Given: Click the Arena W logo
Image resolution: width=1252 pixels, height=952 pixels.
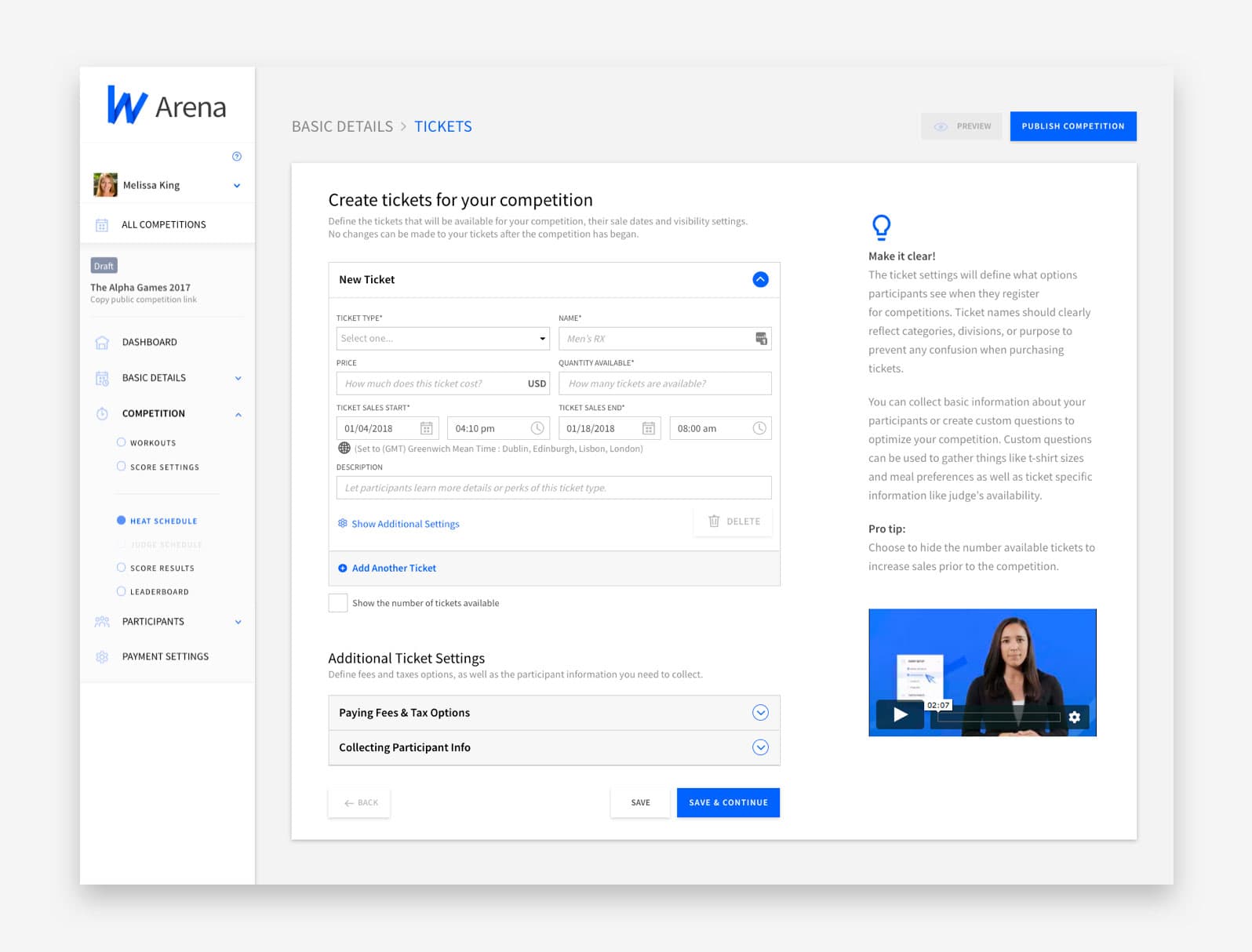Looking at the screenshot, I should (127, 105).
